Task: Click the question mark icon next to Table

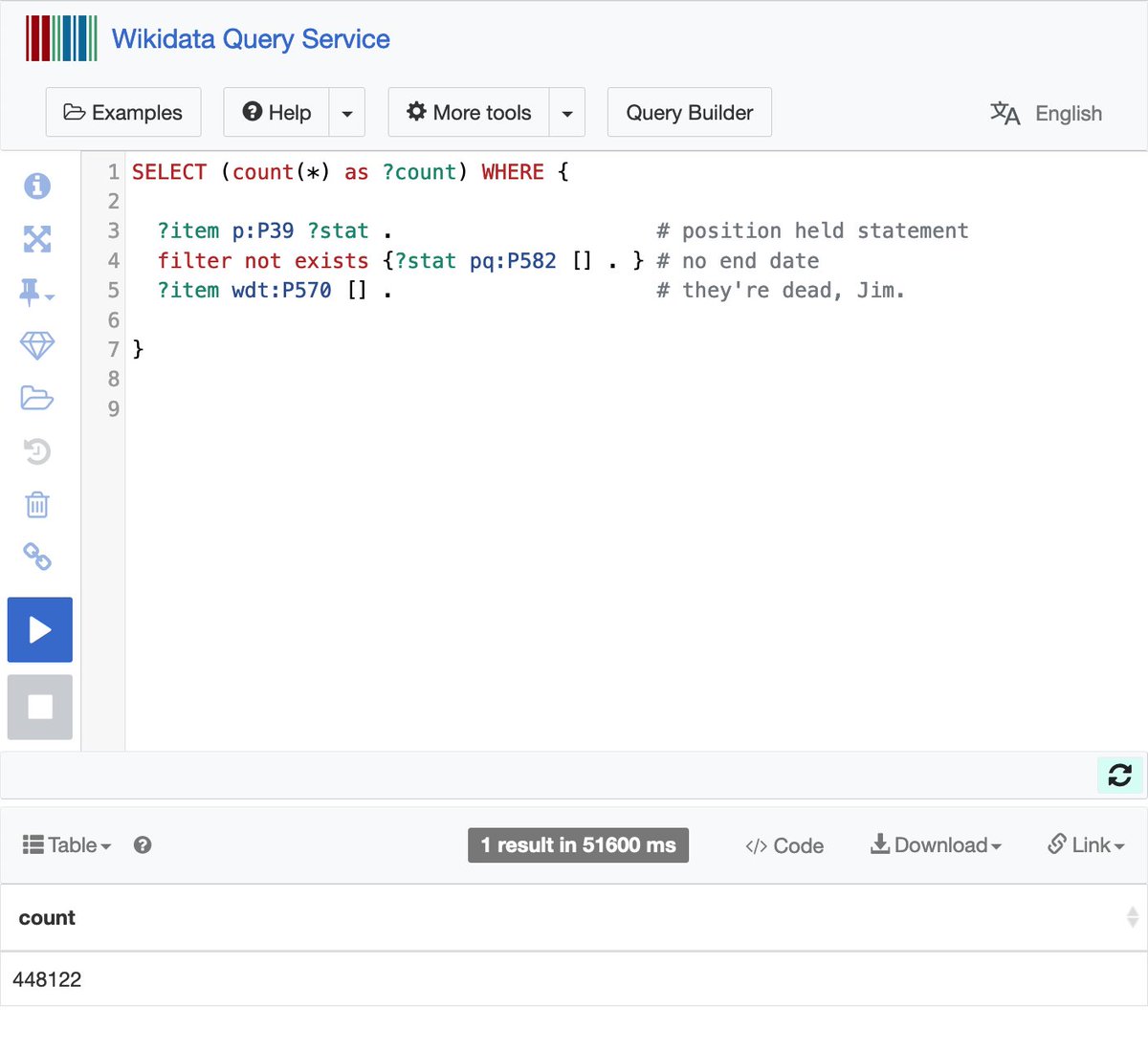Action: (143, 844)
